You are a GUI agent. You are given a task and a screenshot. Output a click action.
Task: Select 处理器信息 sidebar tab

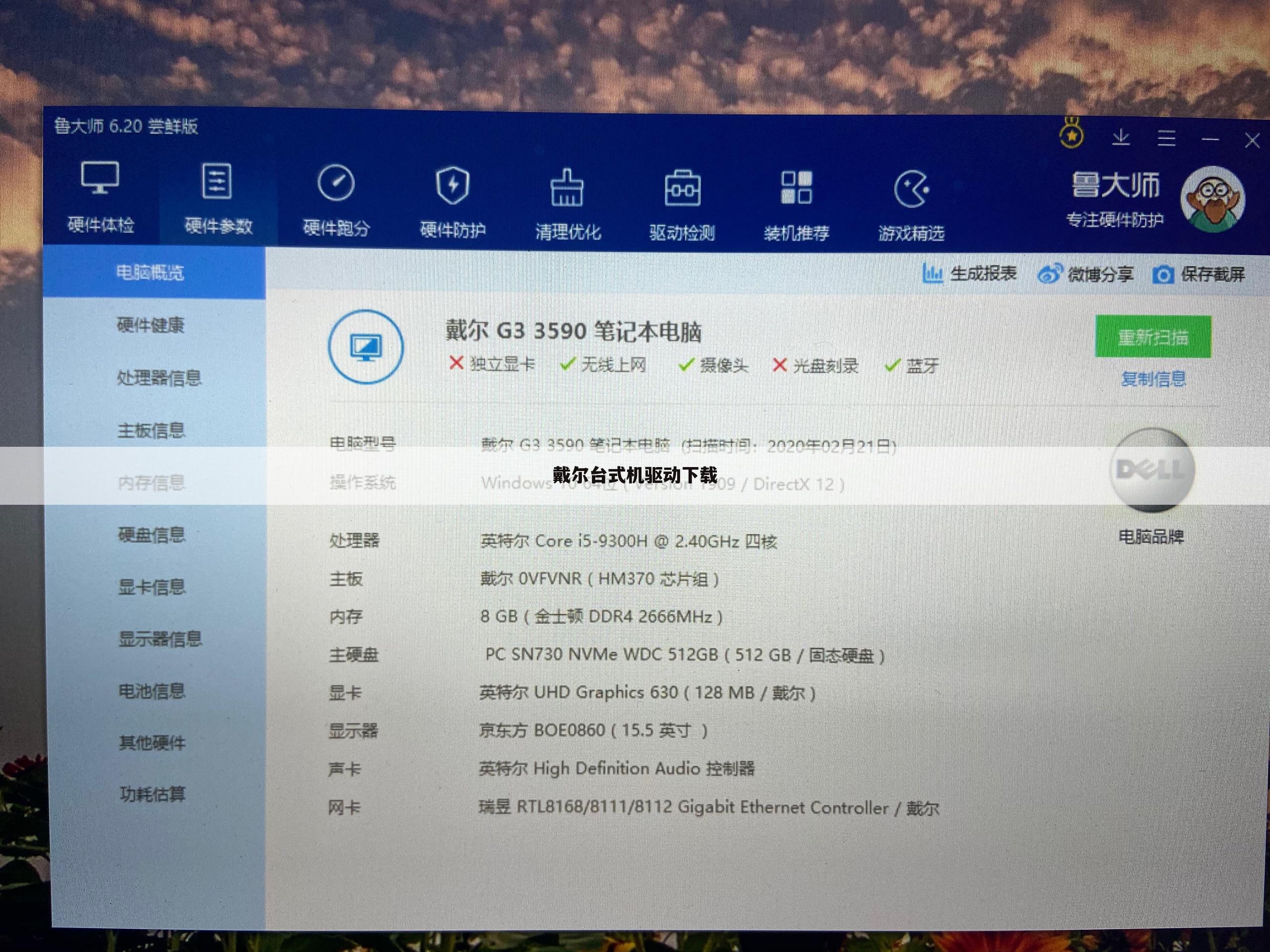click(159, 378)
